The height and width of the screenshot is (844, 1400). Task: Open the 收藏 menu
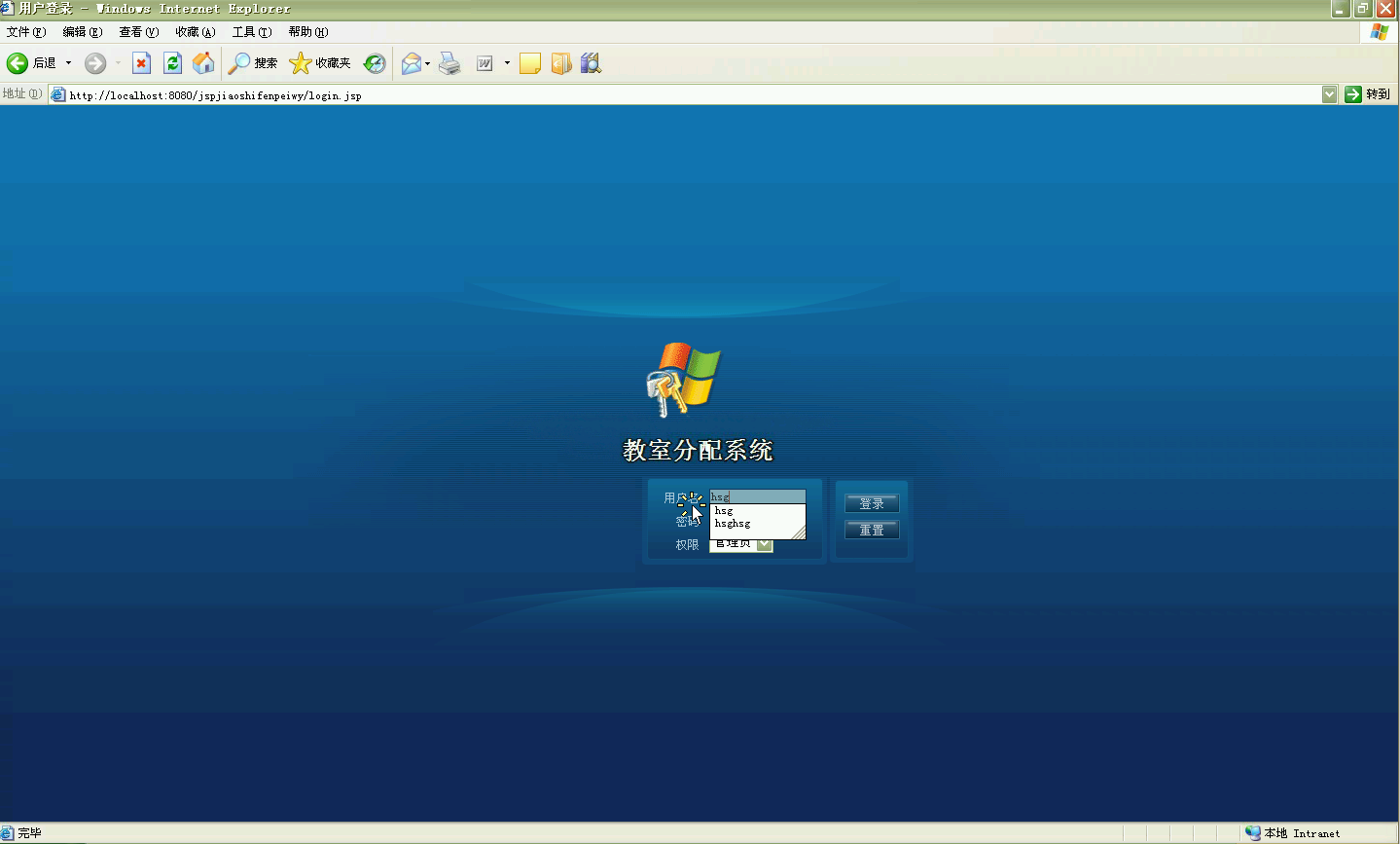click(196, 32)
